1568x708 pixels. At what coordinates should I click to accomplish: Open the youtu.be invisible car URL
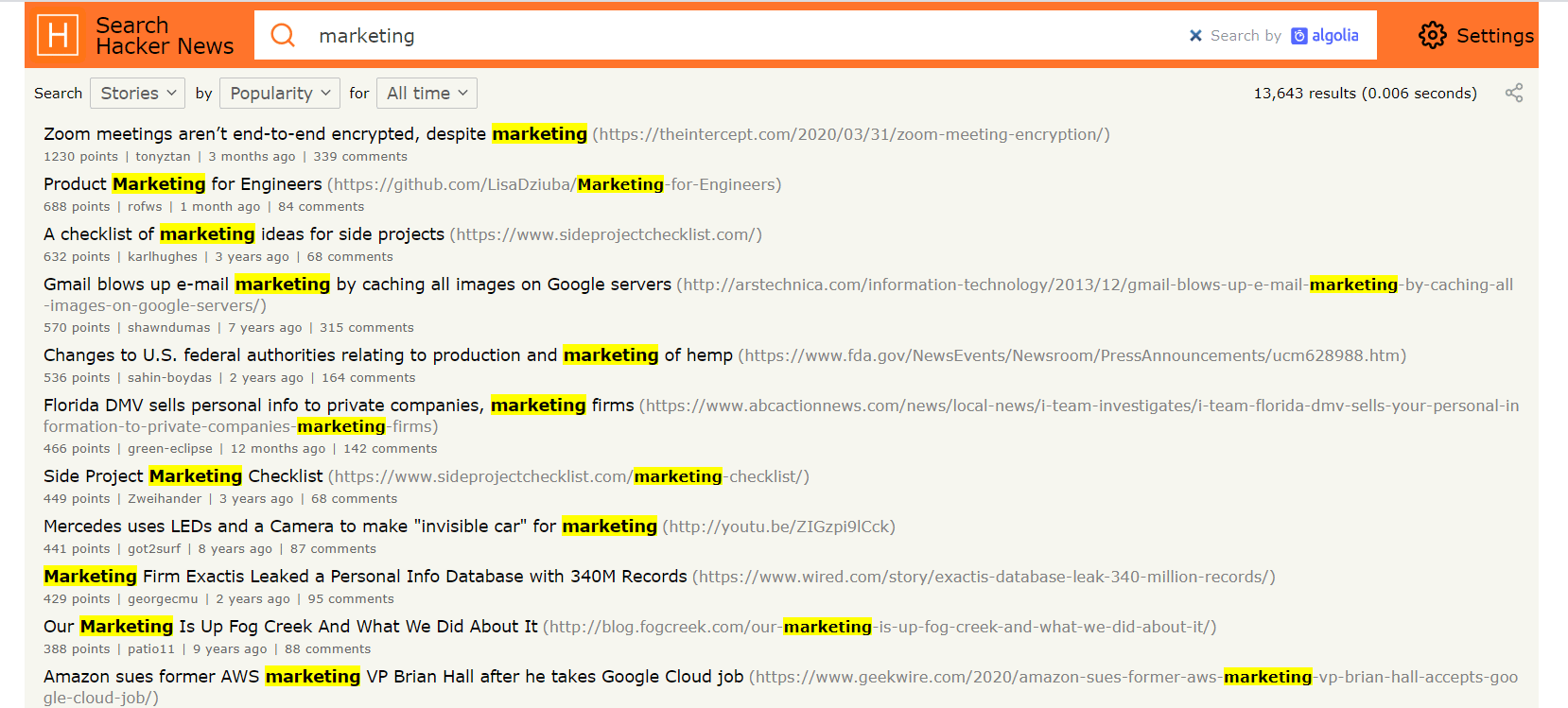pos(778,527)
